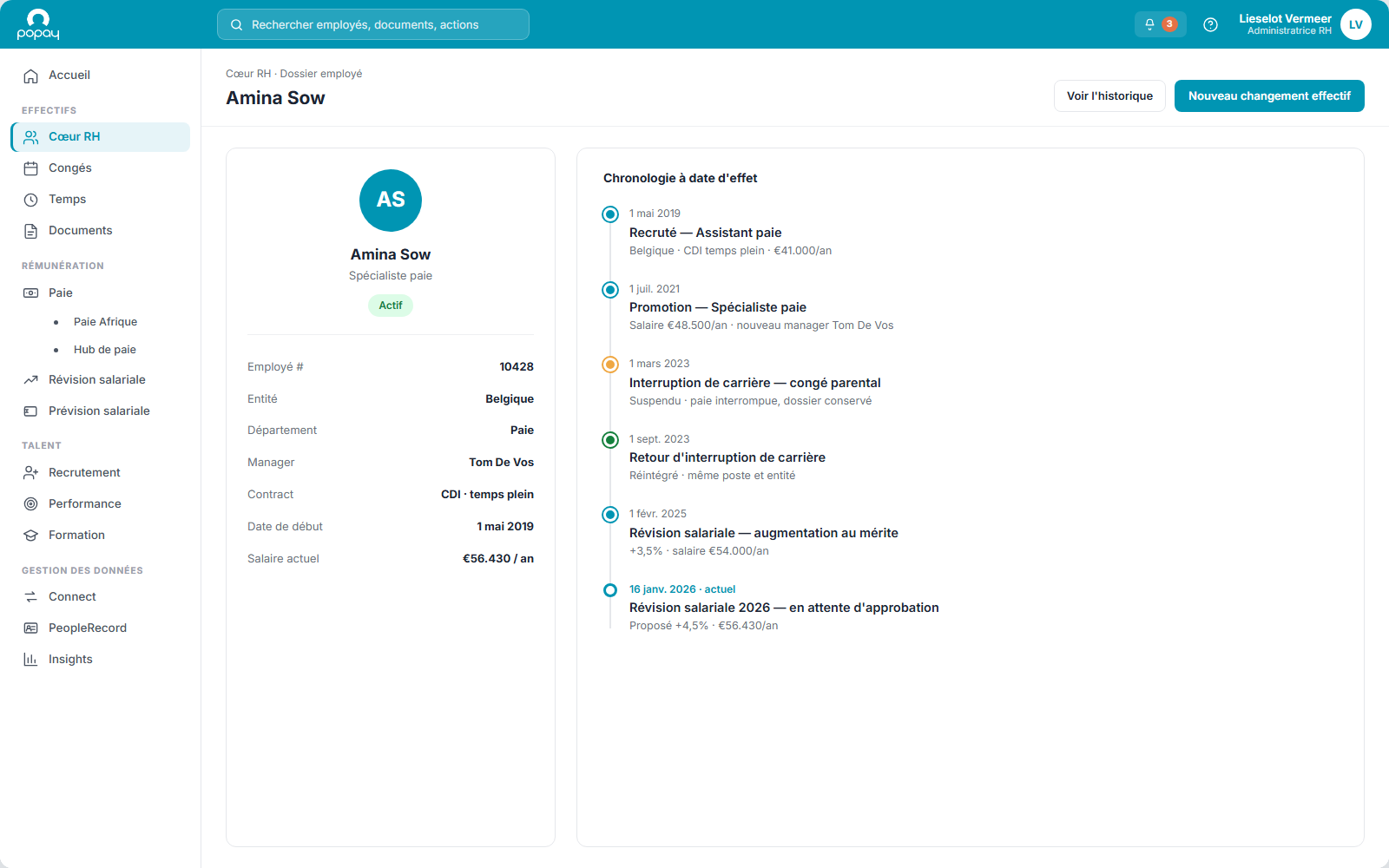Click the Paie banknote icon
This screenshot has width=1389, height=868.
tap(31, 293)
